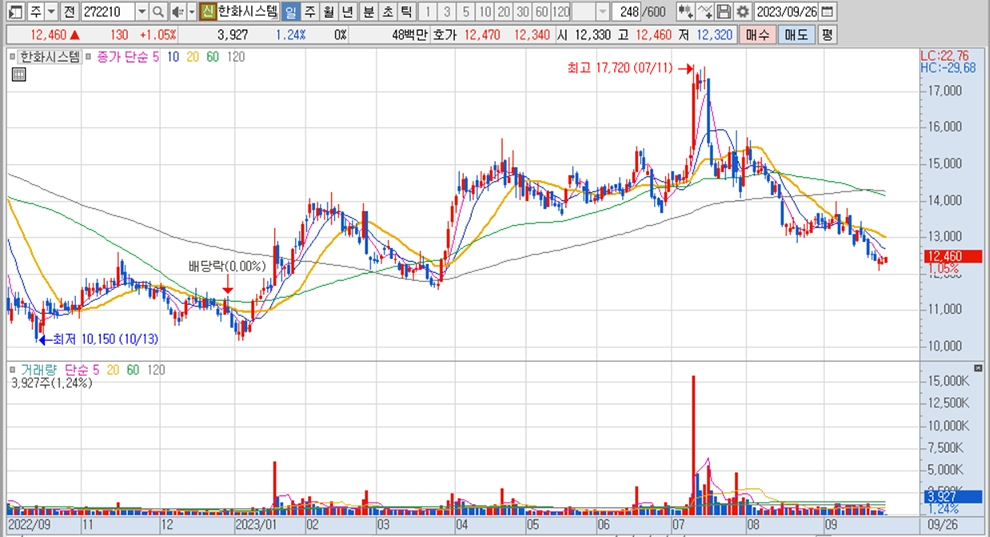The image size is (990, 537).
Task: Expand the stock code history dropdown
Action: (x=140, y=12)
